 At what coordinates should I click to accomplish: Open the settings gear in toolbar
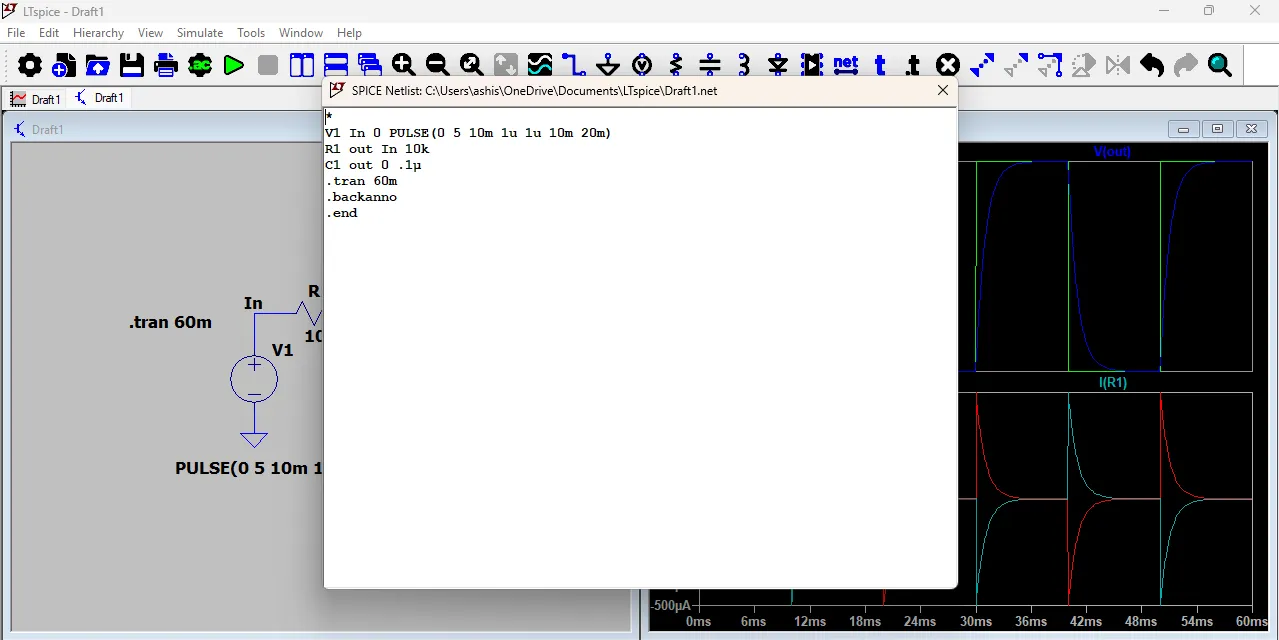point(30,65)
